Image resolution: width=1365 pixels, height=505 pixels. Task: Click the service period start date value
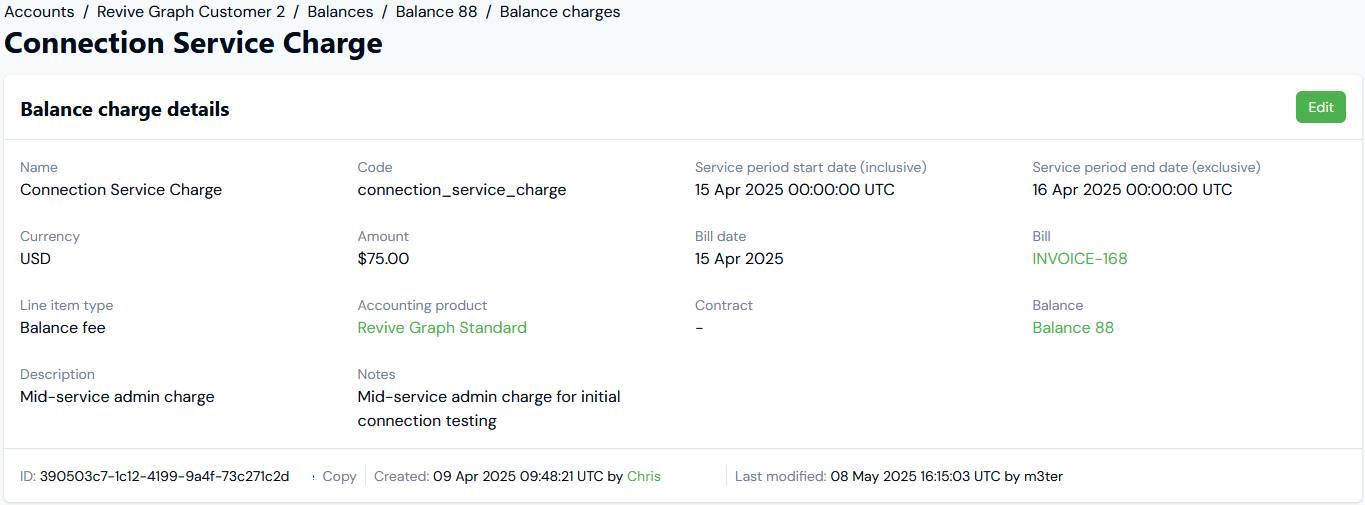tap(795, 189)
